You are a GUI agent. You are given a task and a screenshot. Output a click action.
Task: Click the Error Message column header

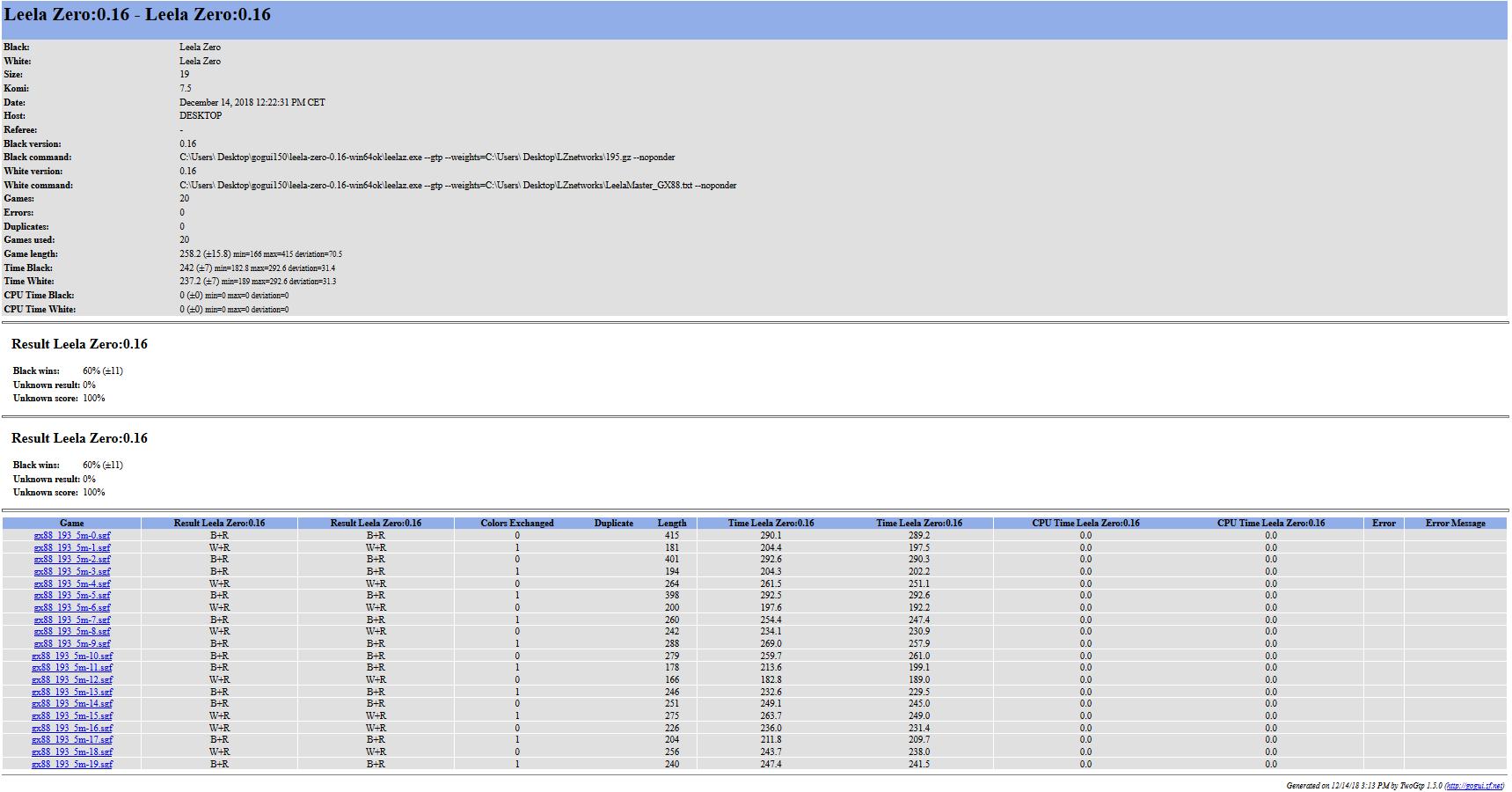pyautogui.click(x=1455, y=523)
